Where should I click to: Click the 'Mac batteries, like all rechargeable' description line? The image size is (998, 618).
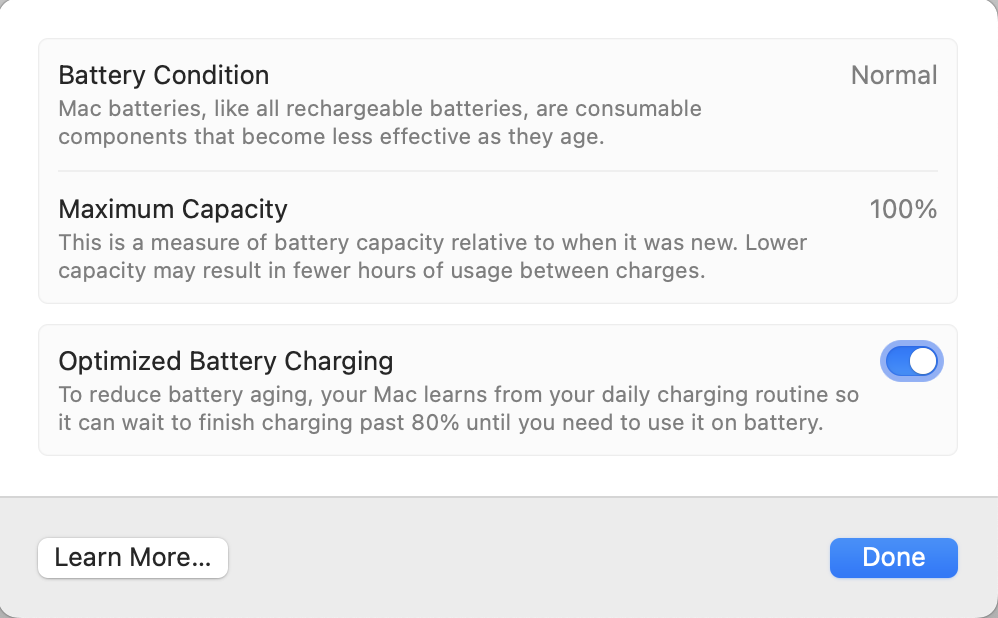380,108
